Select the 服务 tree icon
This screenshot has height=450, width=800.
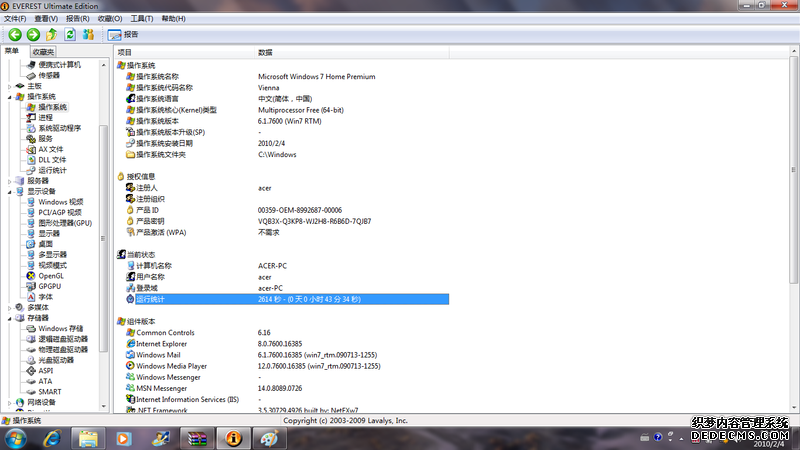(31, 139)
